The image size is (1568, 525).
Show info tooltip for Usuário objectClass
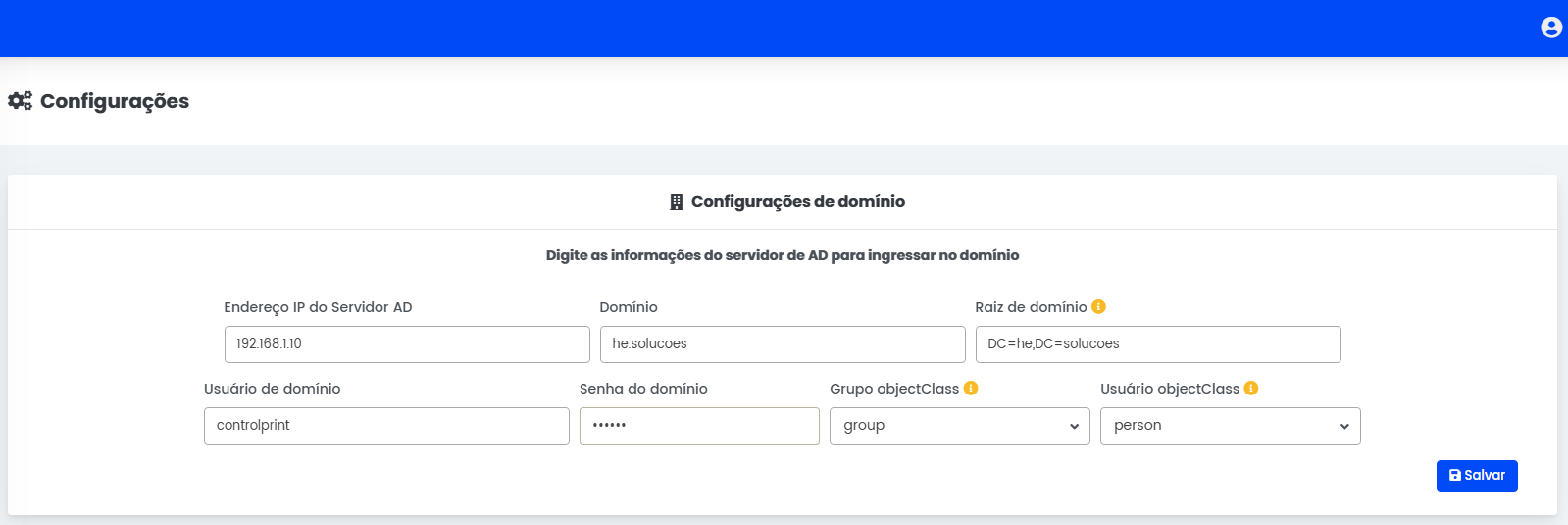[1251, 389]
